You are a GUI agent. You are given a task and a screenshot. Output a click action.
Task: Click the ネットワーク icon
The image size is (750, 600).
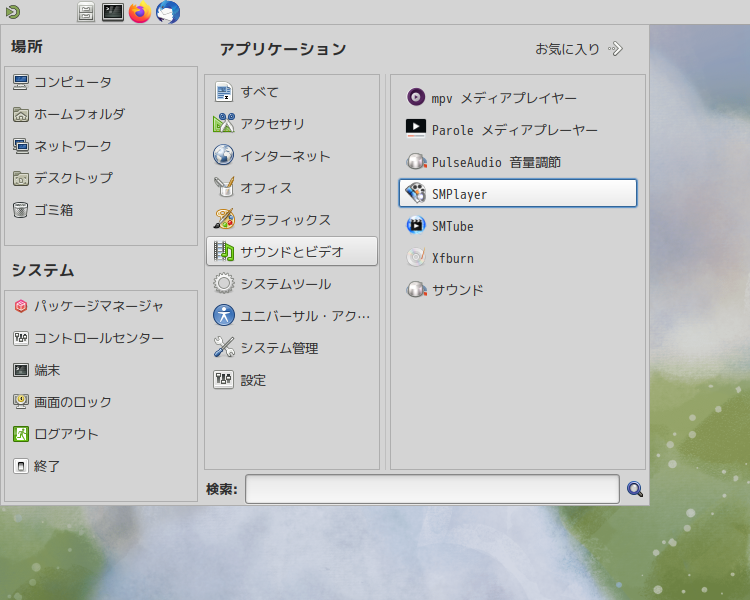pyautogui.click(x=21, y=146)
